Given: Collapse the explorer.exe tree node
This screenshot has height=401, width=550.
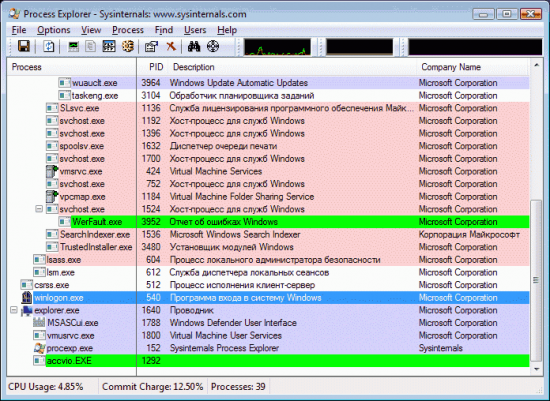Looking at the screenshot, I should point(14,310).
